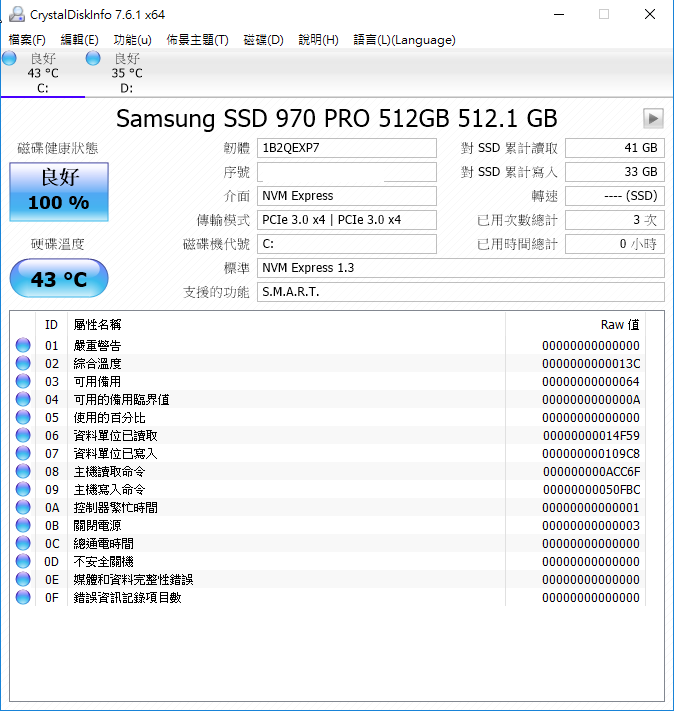The width and height of the screenshot is (674, 711).
Task: Click the CrystalDiskInfo app icon in title bar
Action: [15, 14]
